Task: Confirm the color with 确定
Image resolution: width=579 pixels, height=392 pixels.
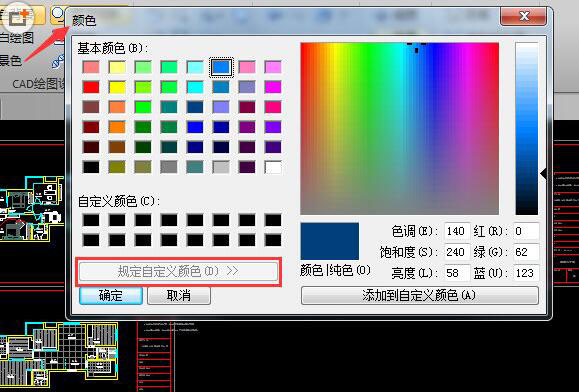Action: pos(111,295)
